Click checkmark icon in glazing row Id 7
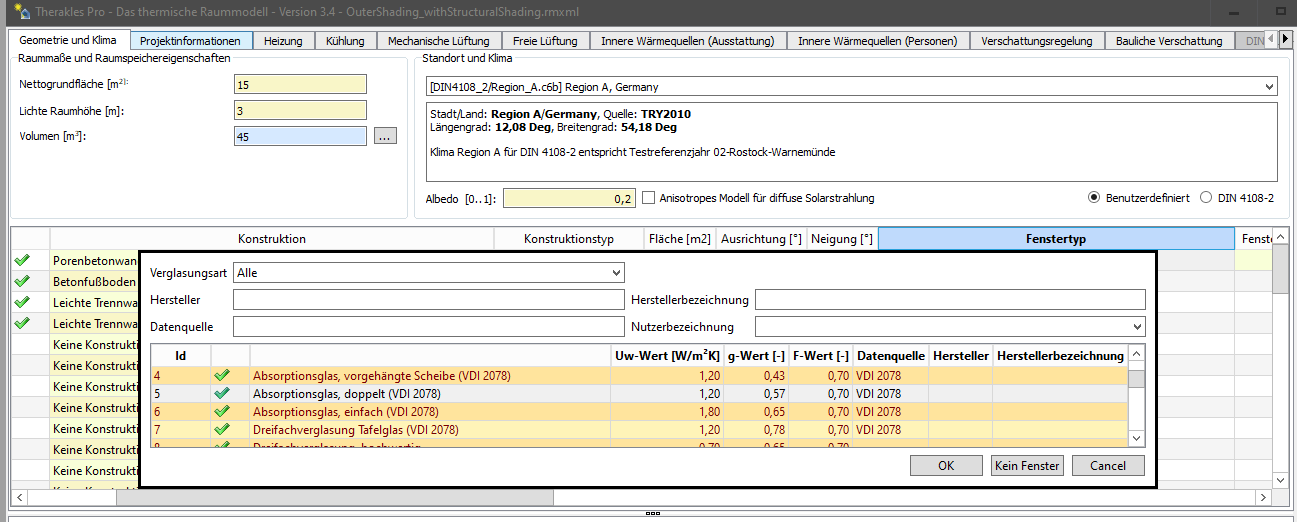Screen dimensions: 1297x522 click(222, 429)
